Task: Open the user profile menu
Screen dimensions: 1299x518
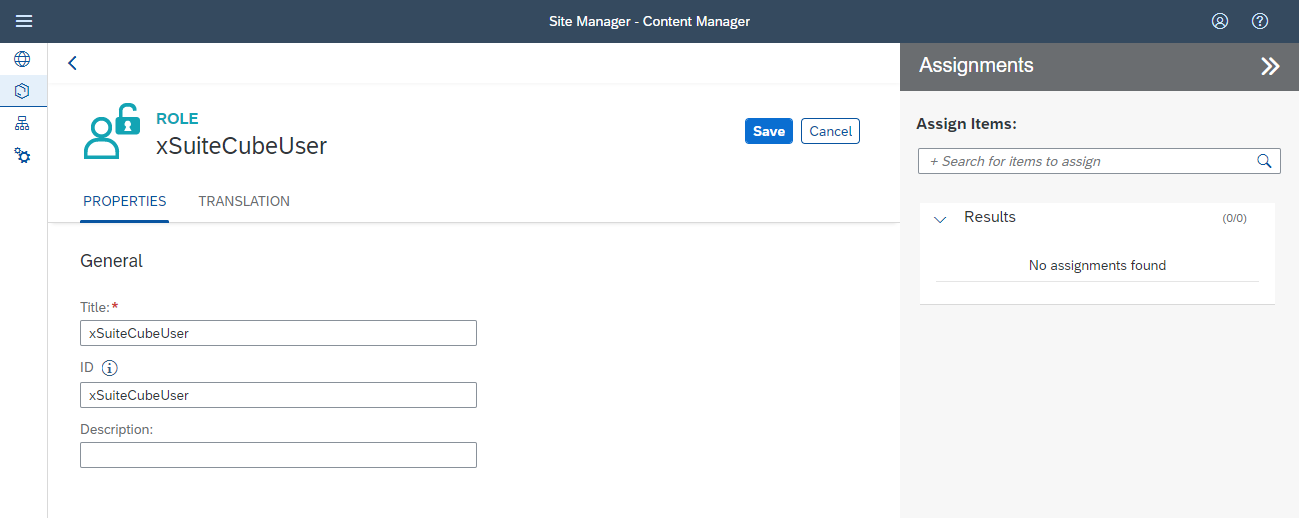Action: [x=1219, y=21]
